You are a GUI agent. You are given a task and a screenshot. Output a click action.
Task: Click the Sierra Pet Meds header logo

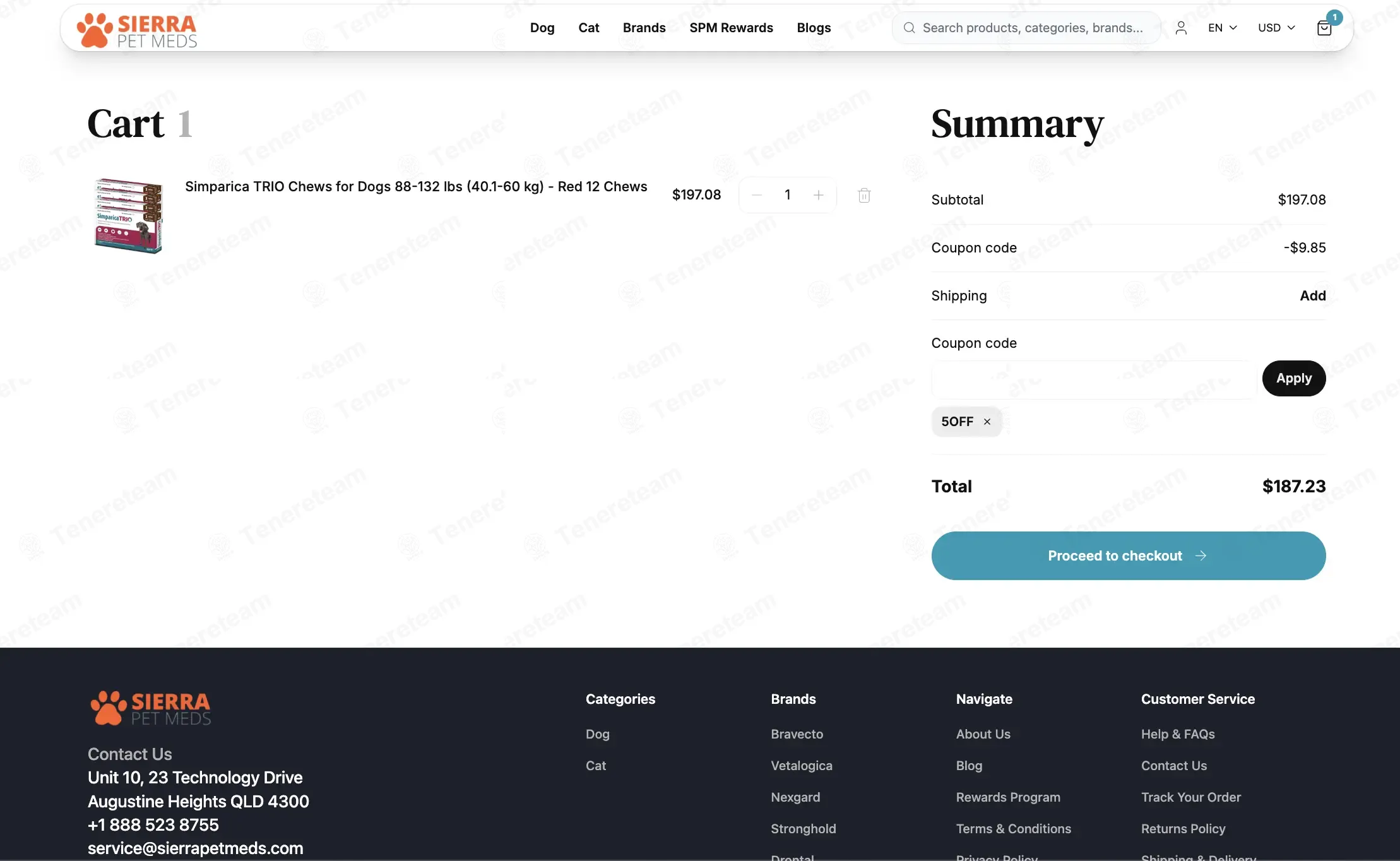(x=136, y=30)
